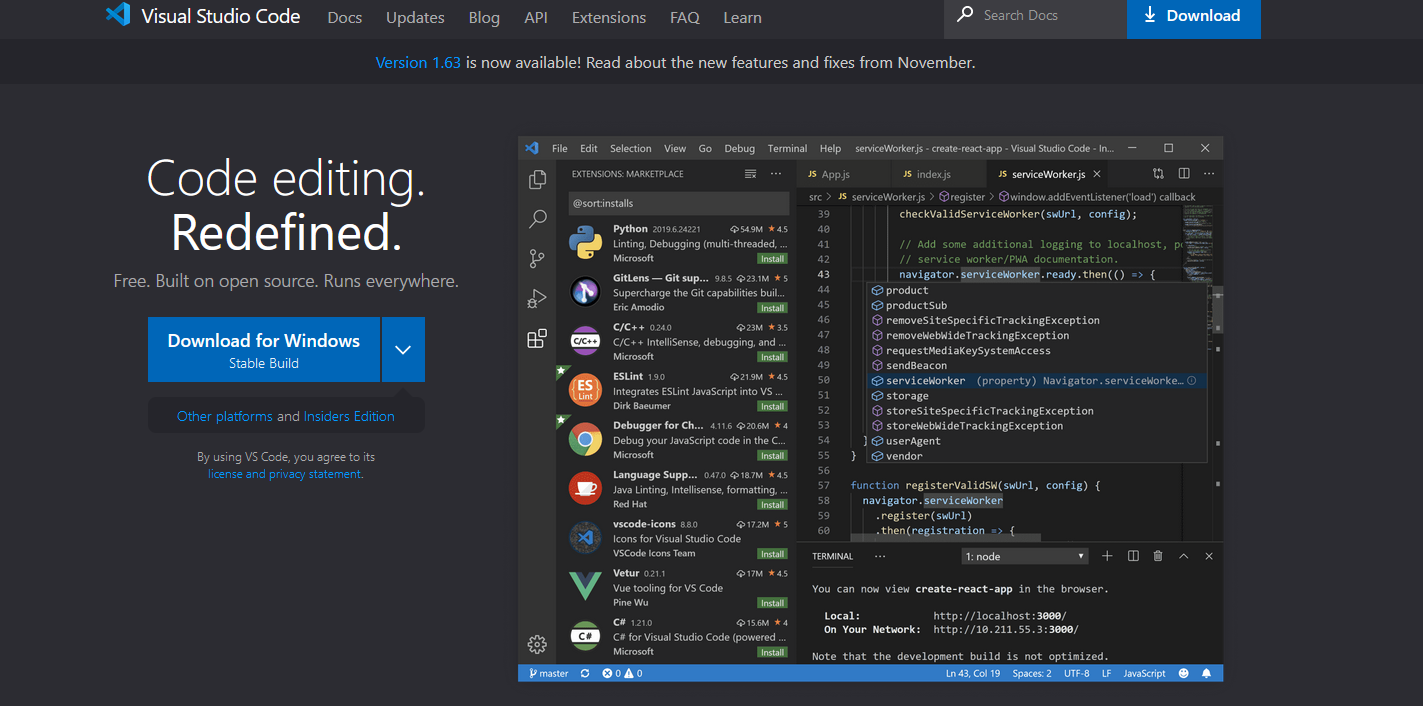The width and height of the screenshot is (1423, 706).
Task: Click the new terminal plus icon
Action: pos(1107,556)
